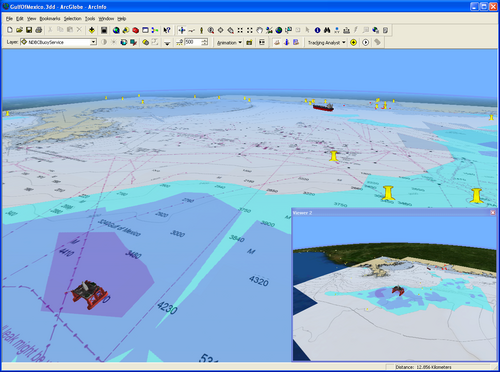Increase the 500 value with spinner arrow
The height and width of the screenshot is (372, 500).
[205, 40]
